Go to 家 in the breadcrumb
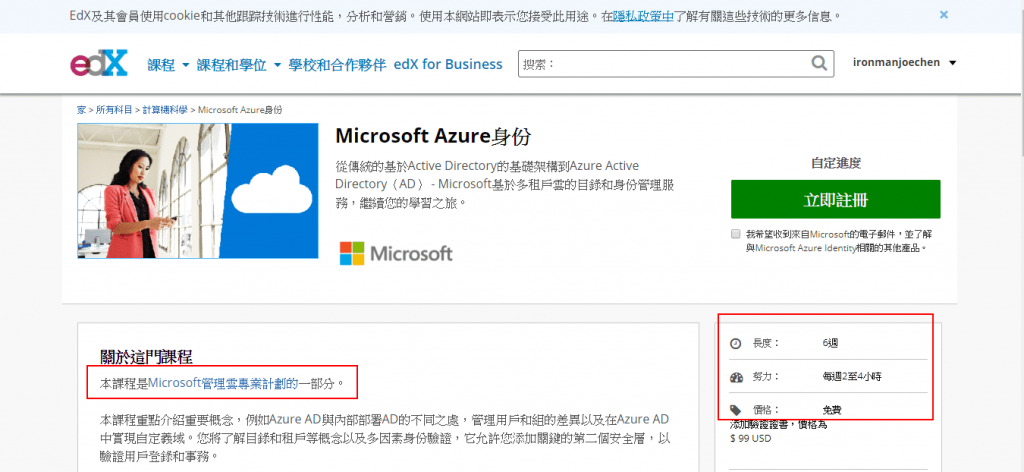The width and height of the screenshot is (1024, 472). tap(81, 110)
